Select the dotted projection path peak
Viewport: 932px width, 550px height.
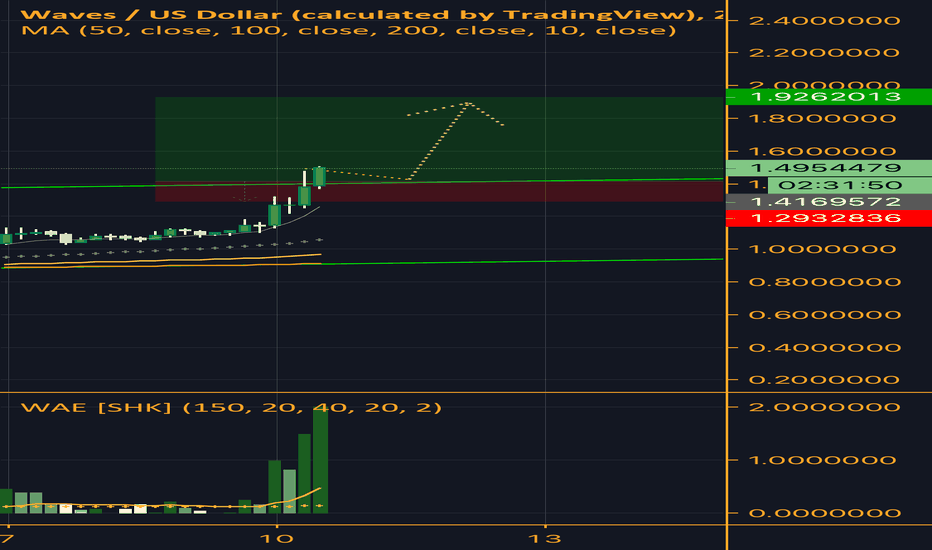[468, 103]
